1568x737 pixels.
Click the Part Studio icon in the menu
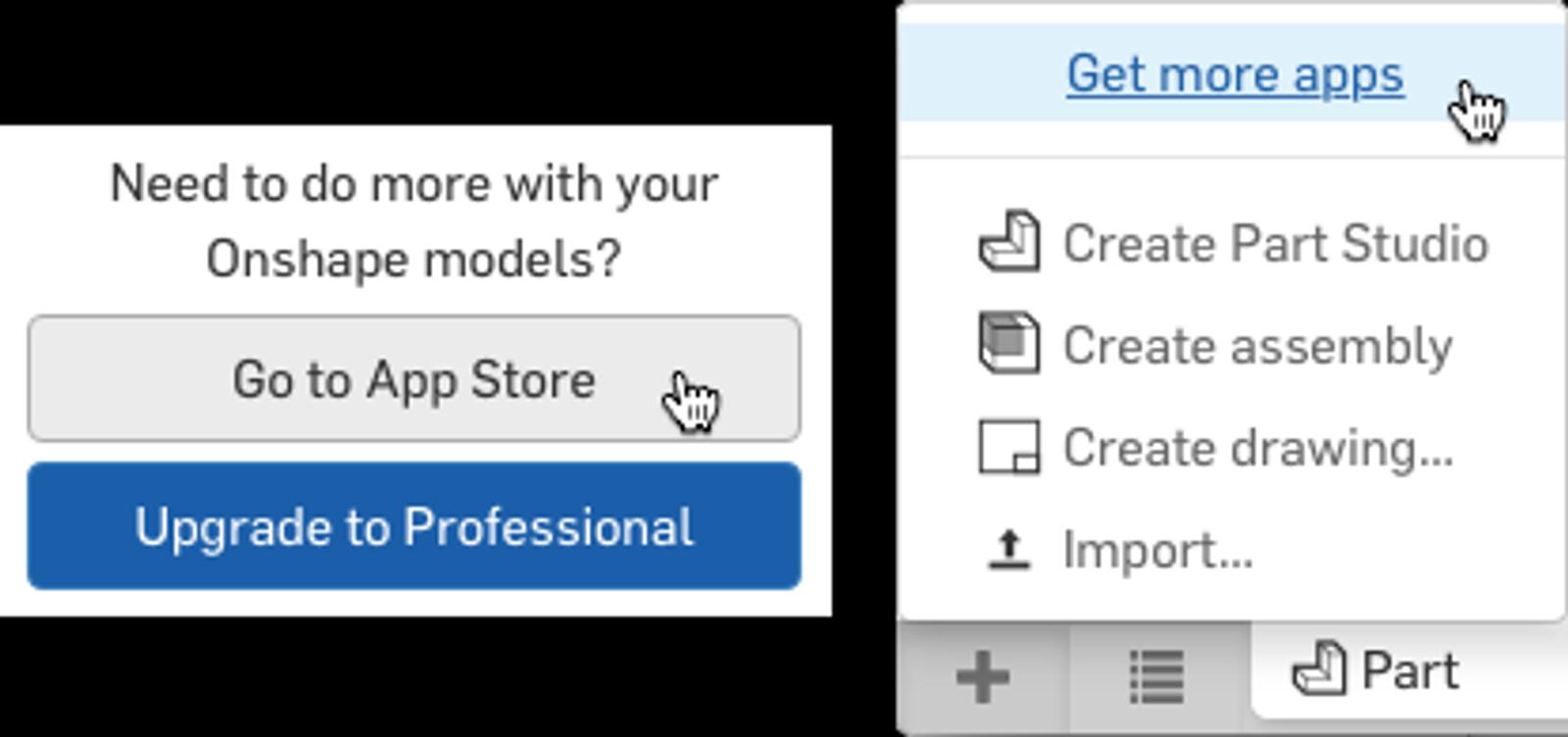1008,241
